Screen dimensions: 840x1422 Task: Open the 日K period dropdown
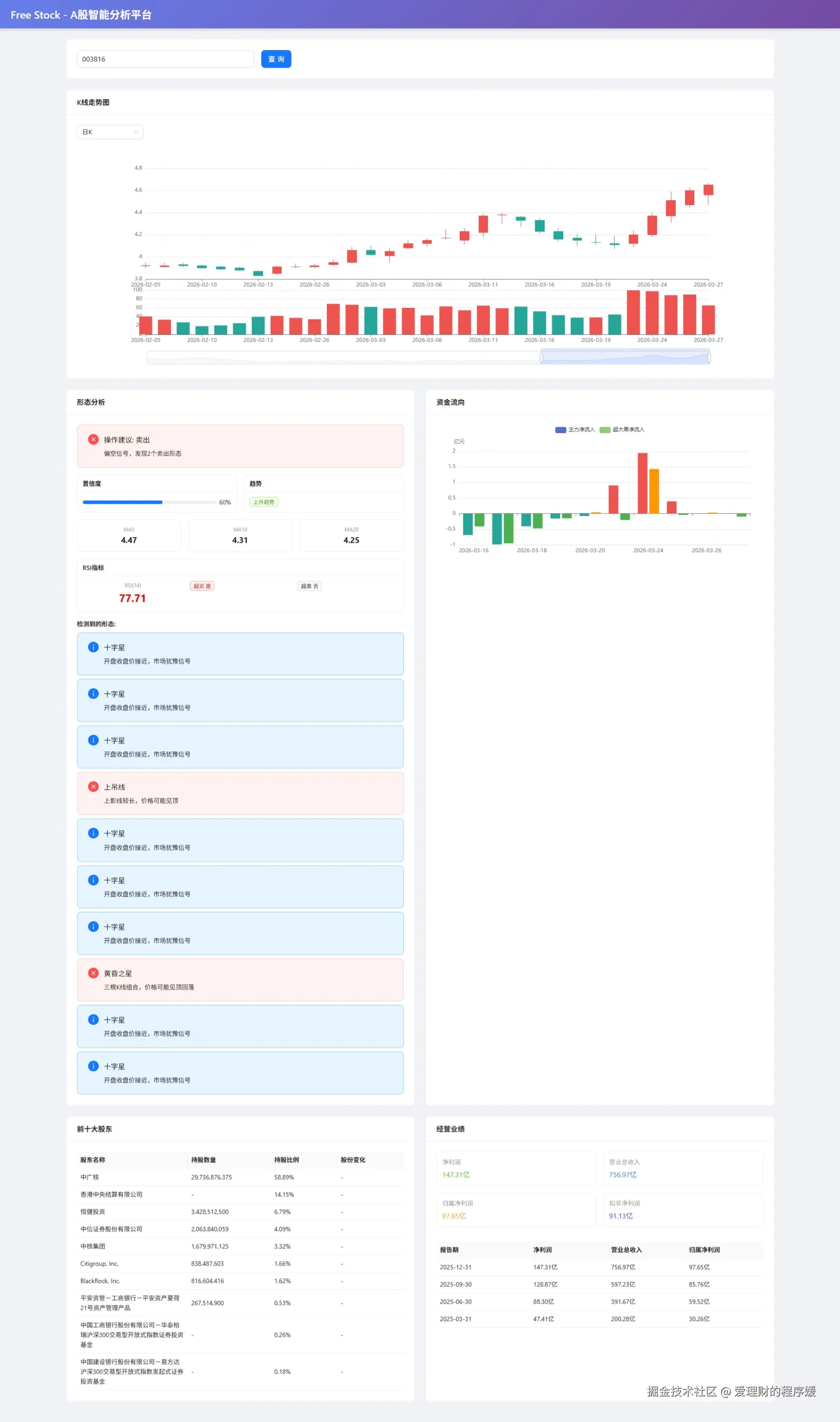click(x=110, y=132)
